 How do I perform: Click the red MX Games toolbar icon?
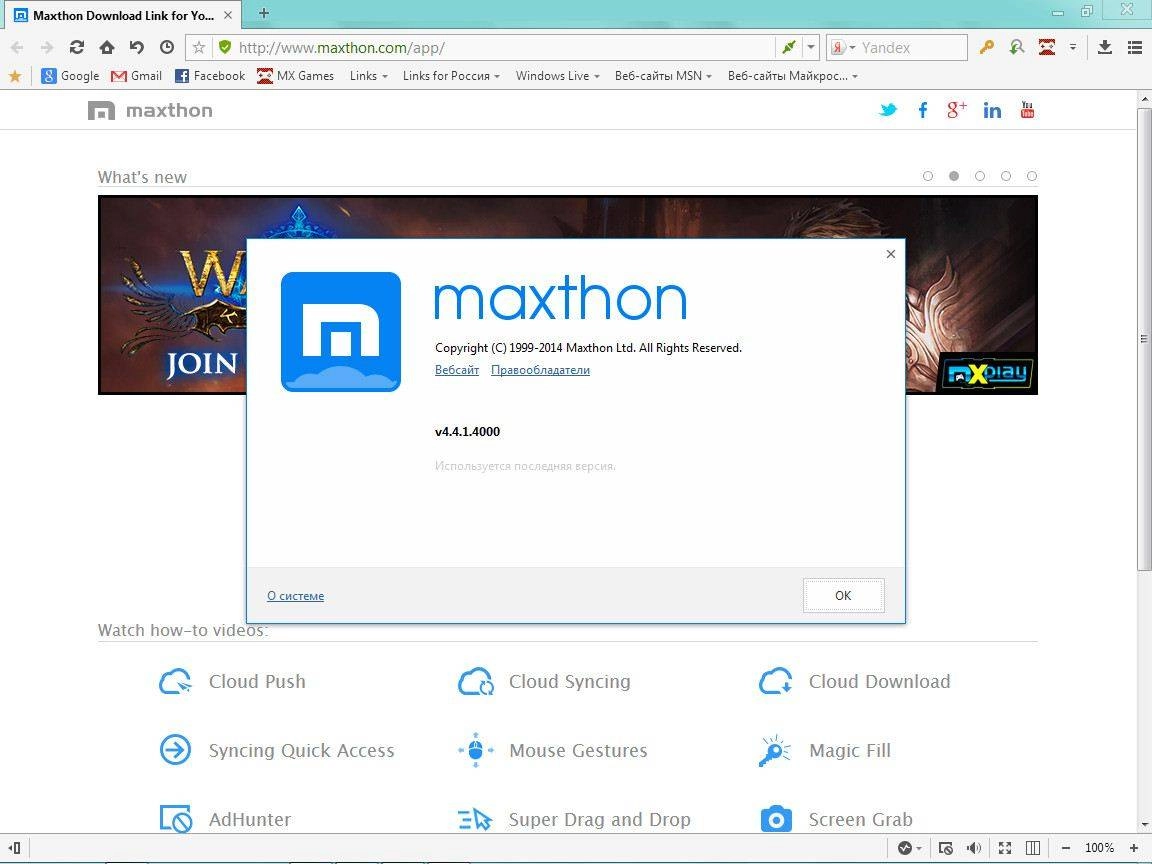pos(1047,48)
